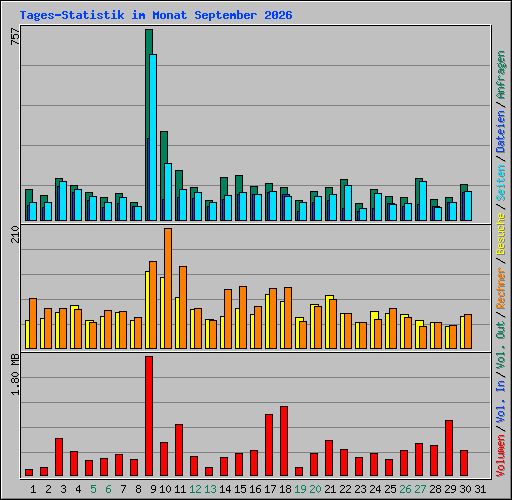
Task: Click the red Volumen bar on day 18
Action: [284, 441]
